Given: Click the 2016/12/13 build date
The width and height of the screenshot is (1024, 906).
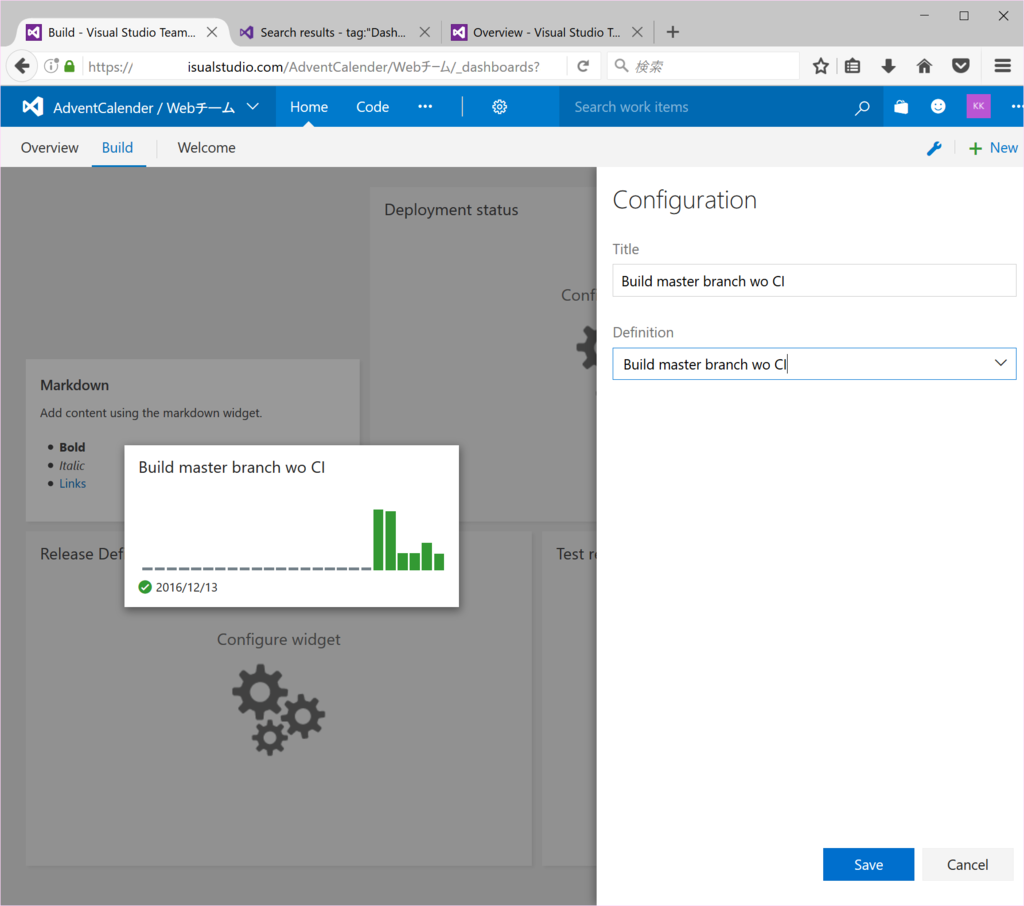Looking at the screenshot, I should coord(187,587).
